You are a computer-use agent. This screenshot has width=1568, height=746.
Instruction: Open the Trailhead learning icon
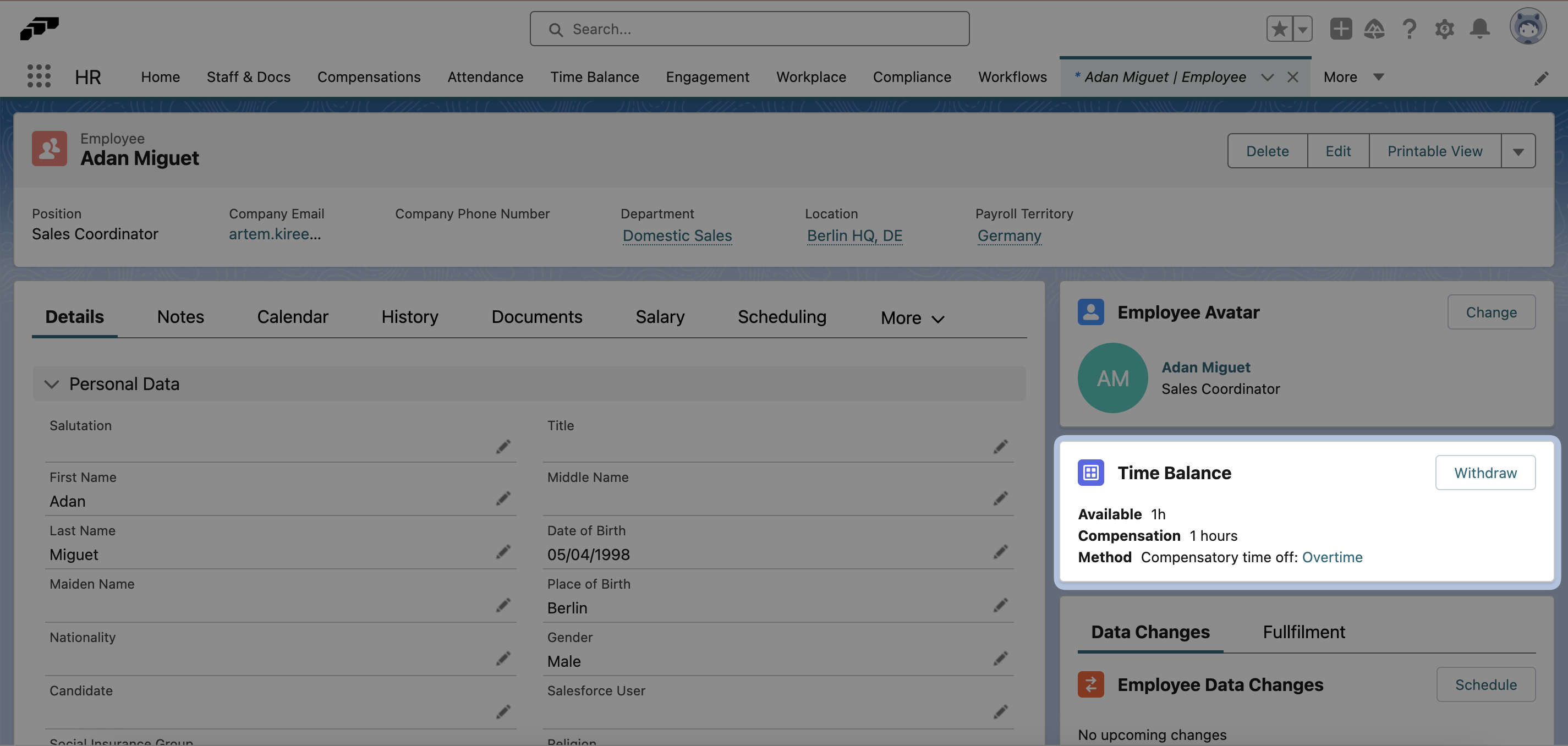pyautogui.click(x=1374, y=29)
